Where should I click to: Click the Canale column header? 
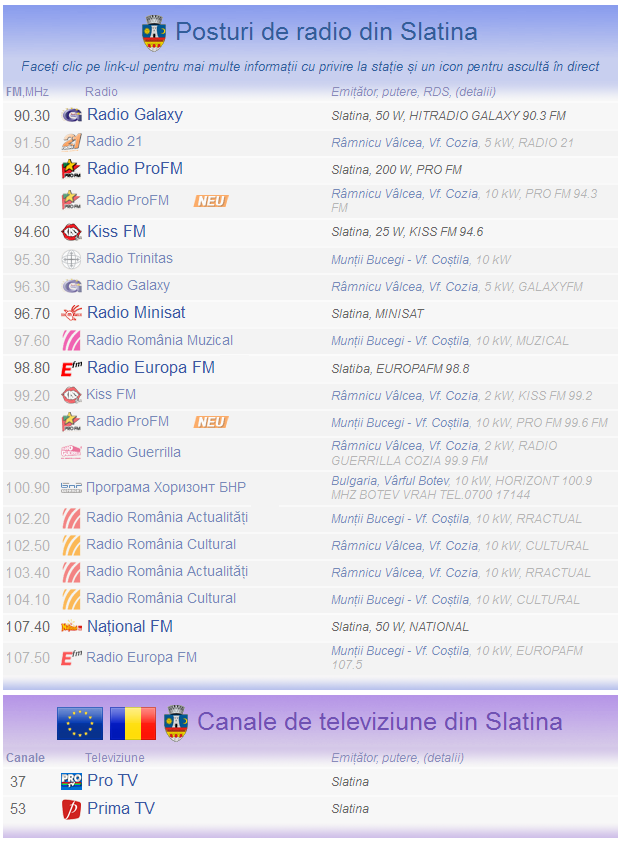point(25,758)
